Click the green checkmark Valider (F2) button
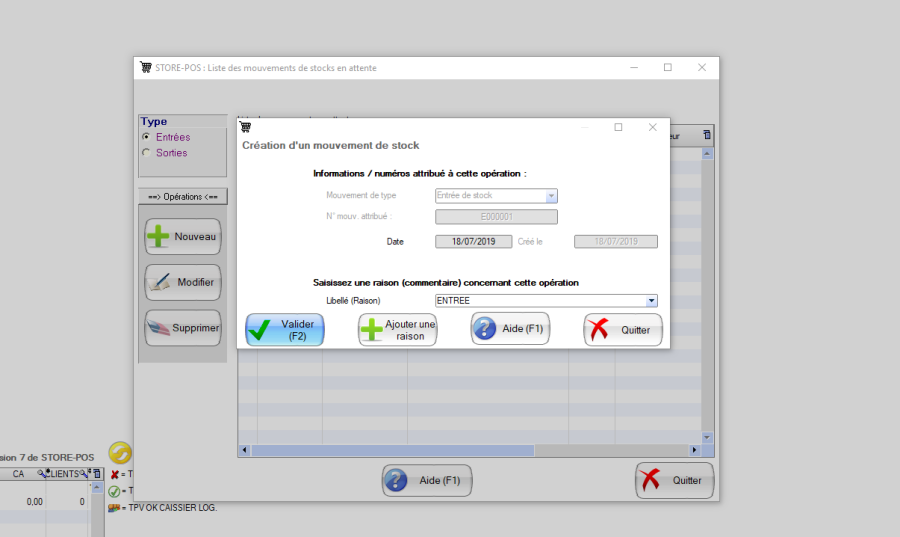This screenshot has width=900, height=537. coord(285,330)
